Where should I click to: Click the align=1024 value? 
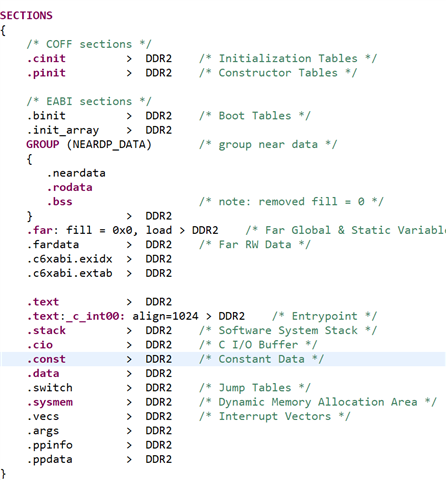pyautogui.click(x=165, y=316)
